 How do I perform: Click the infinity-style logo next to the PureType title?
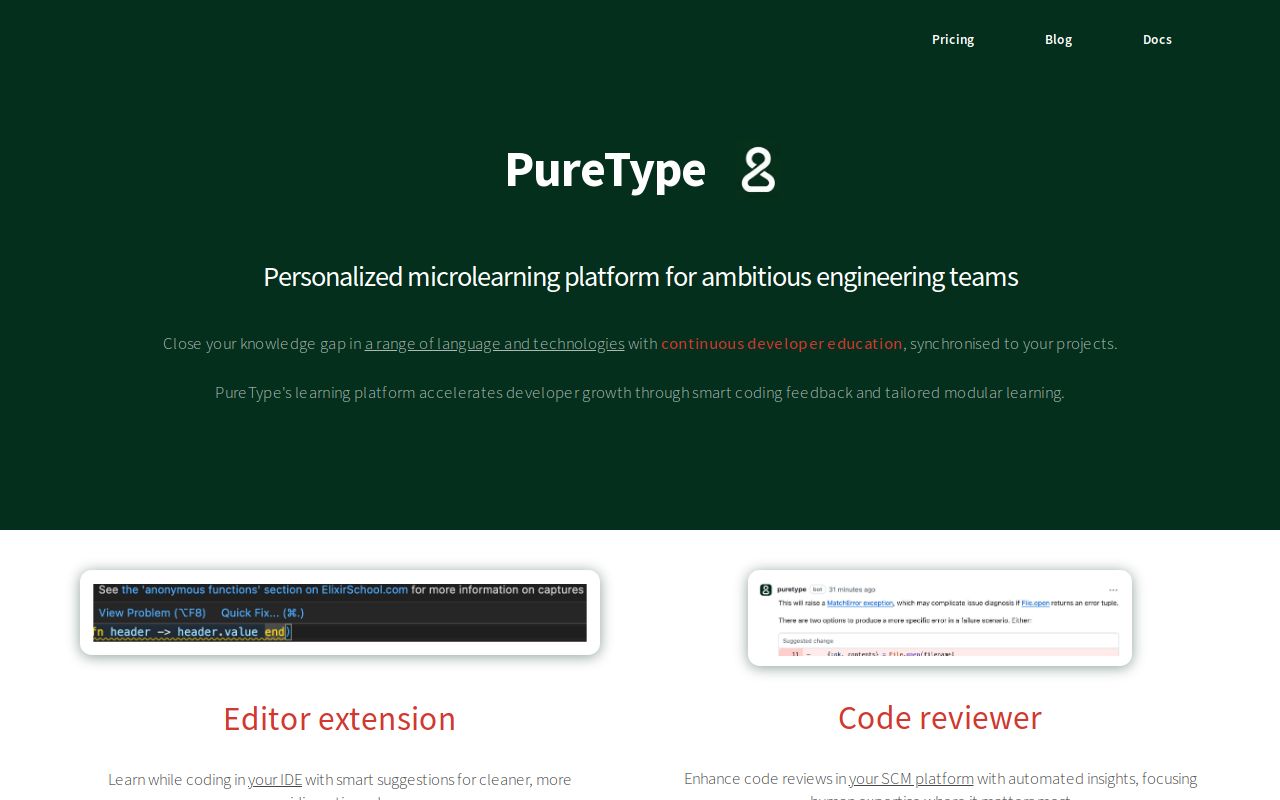point(757,170)
